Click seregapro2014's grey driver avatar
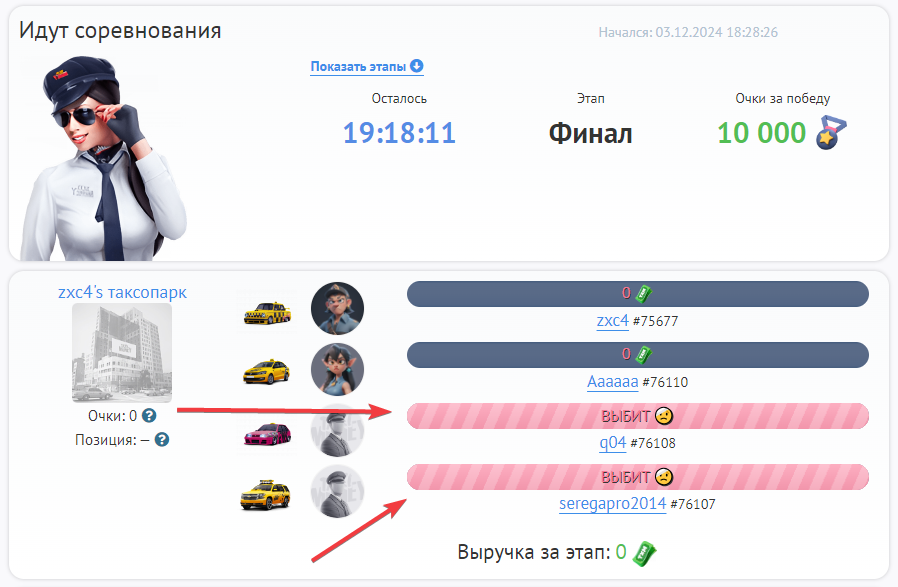 coord(337,491)
